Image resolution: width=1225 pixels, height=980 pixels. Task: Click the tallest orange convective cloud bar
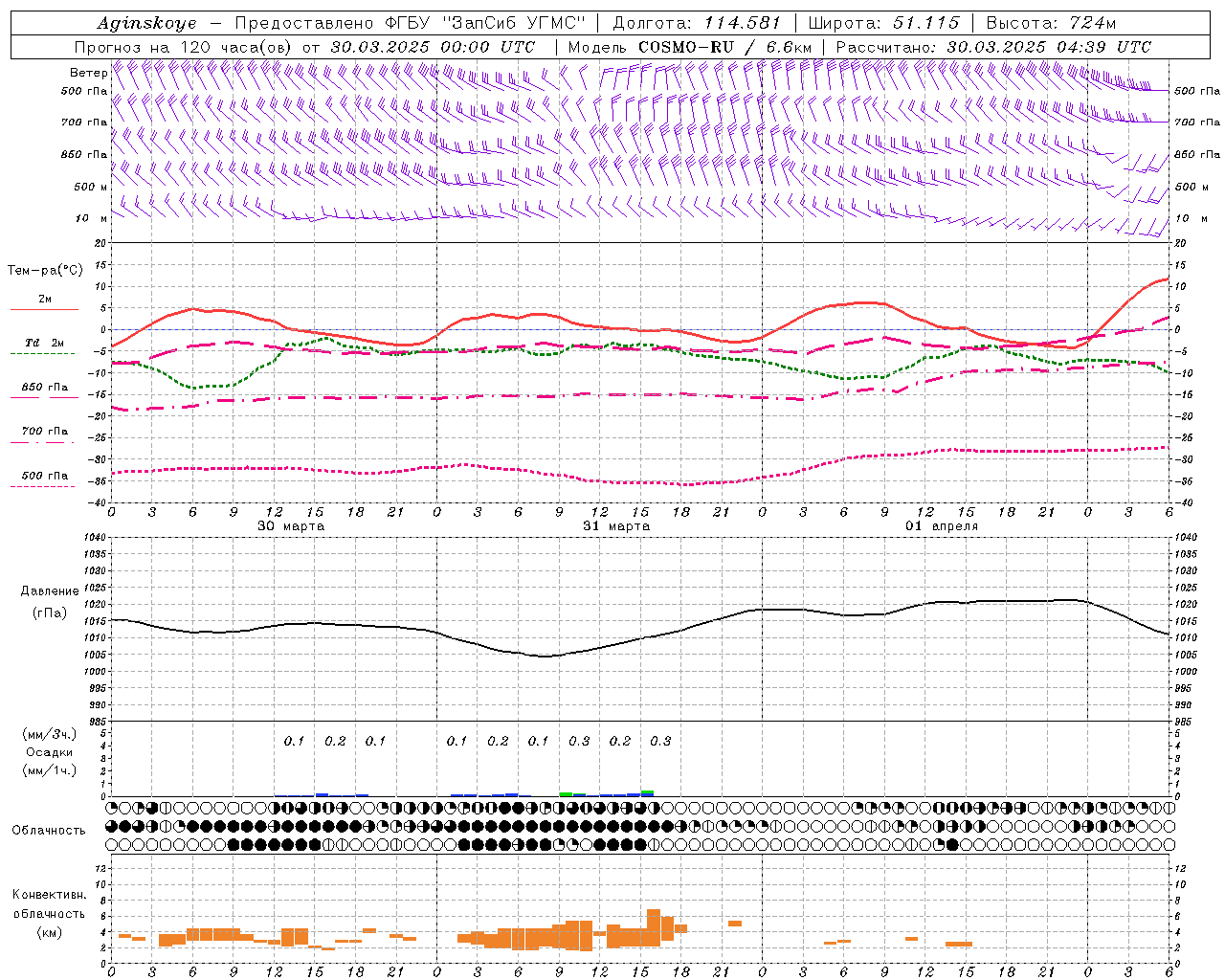654,928
